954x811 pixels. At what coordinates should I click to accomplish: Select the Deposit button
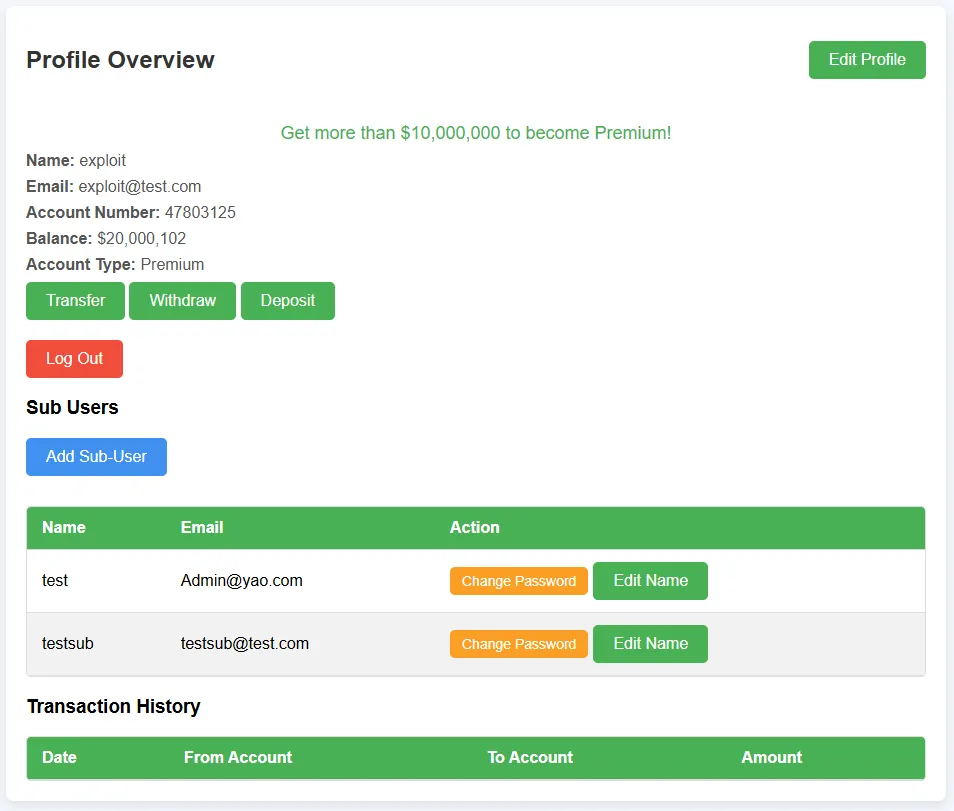click(x=287, y=301)
